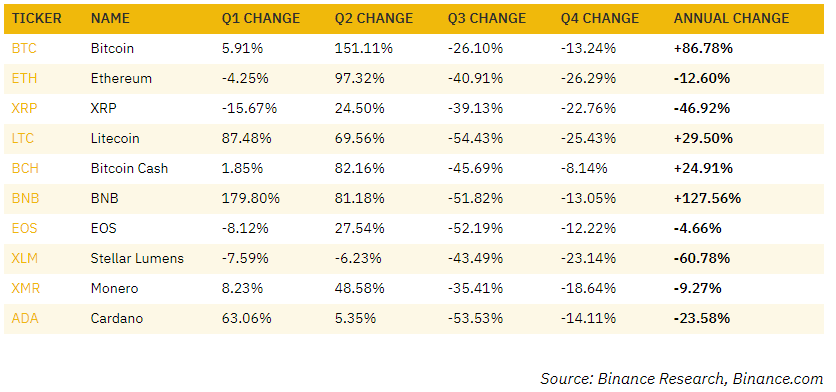
Task: Click Bitcoin's annual change +86.78%
Action: click(x=703, y=49)
